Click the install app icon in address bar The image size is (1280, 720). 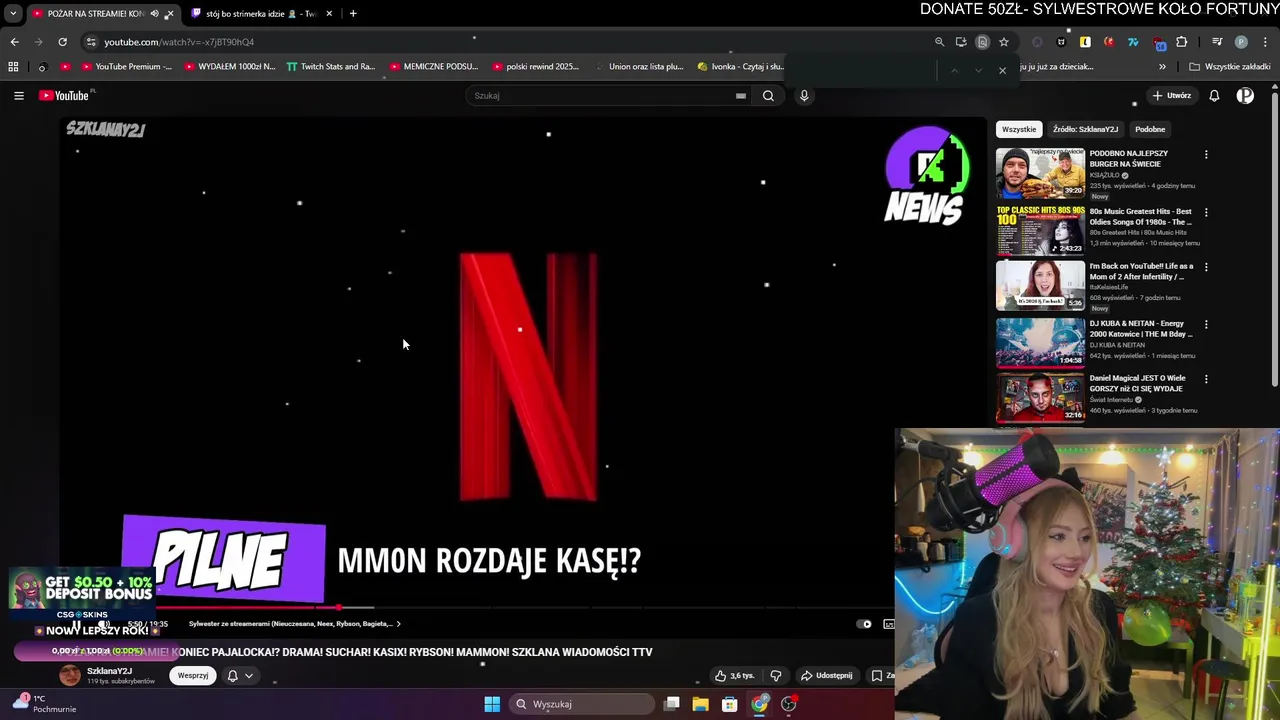961,42
